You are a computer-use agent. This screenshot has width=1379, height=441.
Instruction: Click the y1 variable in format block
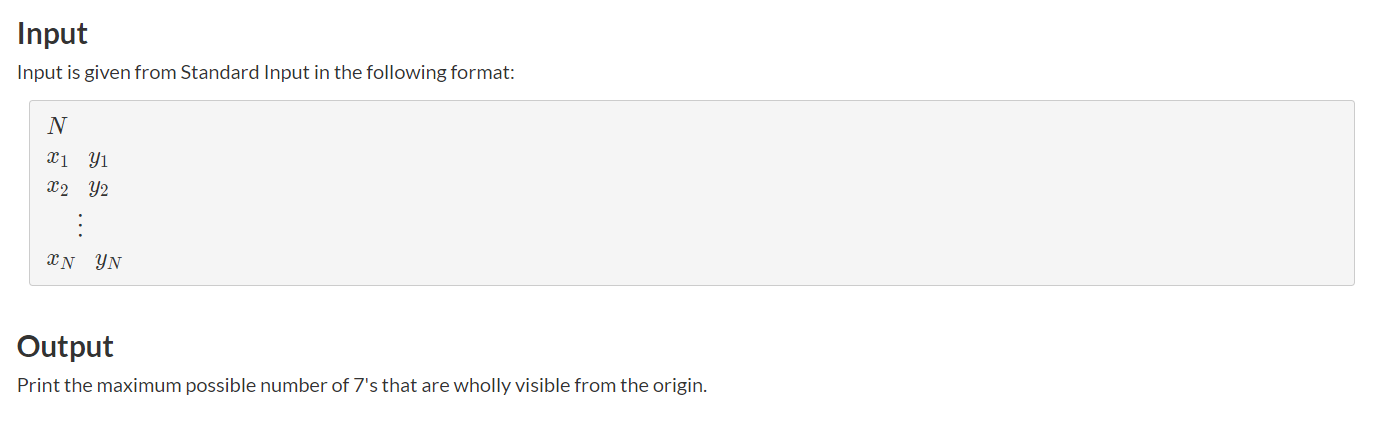pos(98,158)
